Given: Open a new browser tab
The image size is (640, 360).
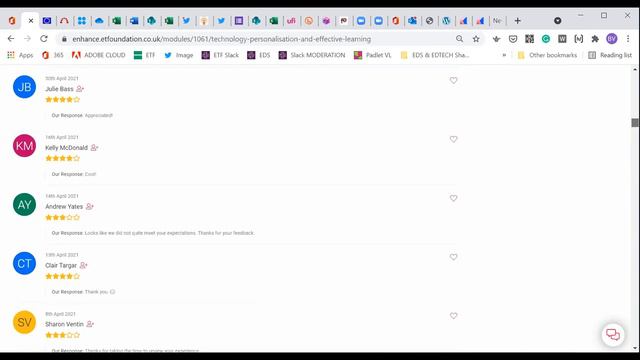Looking at the screenshot, I should (518, 20).
